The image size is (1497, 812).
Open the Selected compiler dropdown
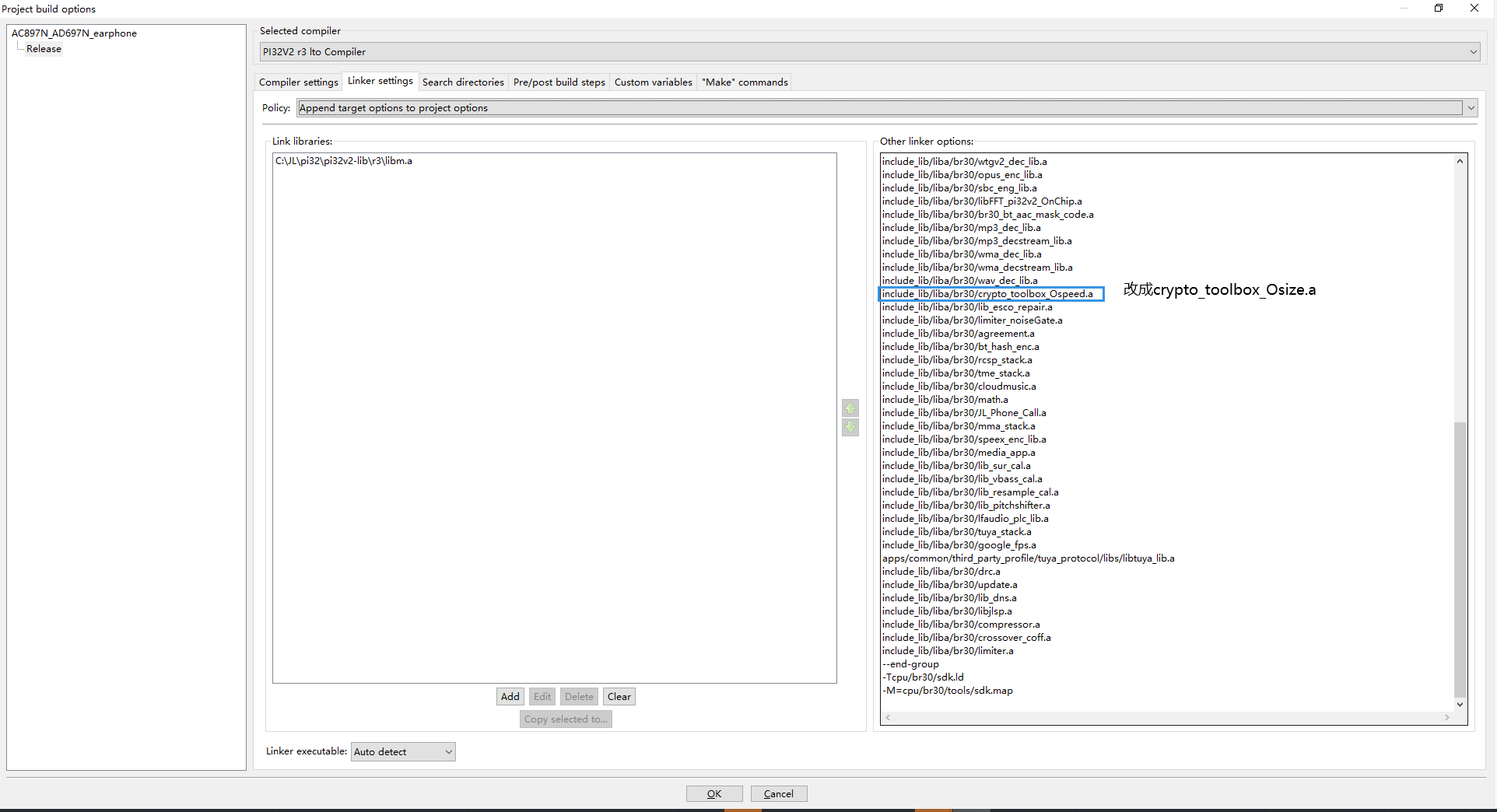point(869,52)
